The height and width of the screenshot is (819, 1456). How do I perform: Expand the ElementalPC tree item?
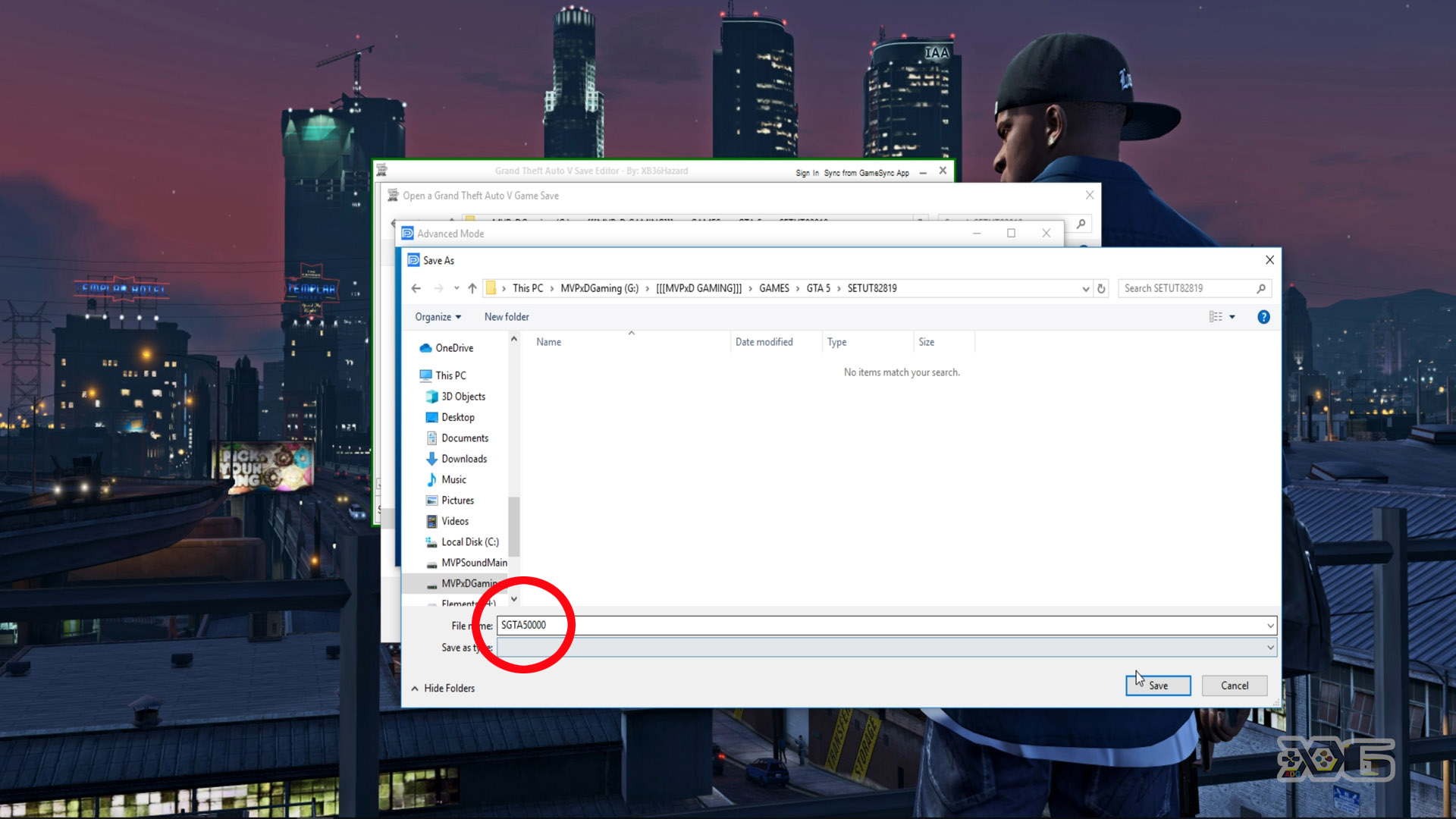pyautogui.click(x=422, y=603)
